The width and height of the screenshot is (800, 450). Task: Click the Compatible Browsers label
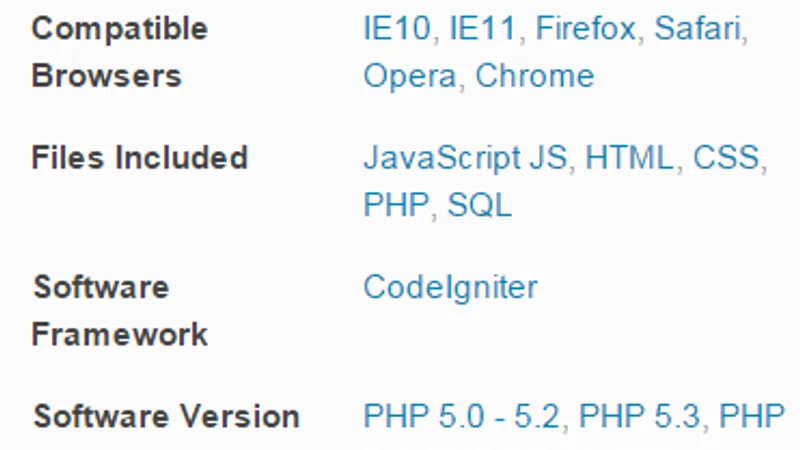pos(119,52)
